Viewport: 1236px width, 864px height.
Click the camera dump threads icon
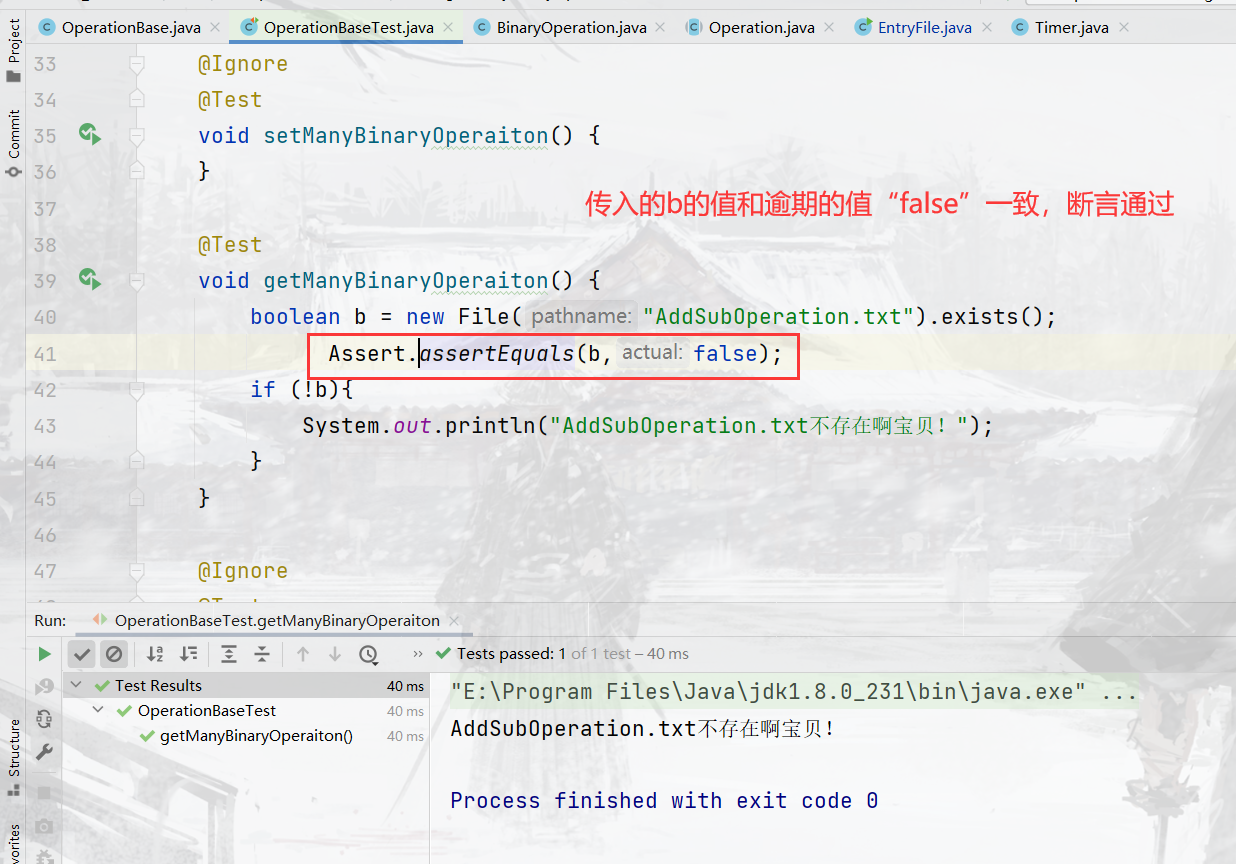point(44,826)
